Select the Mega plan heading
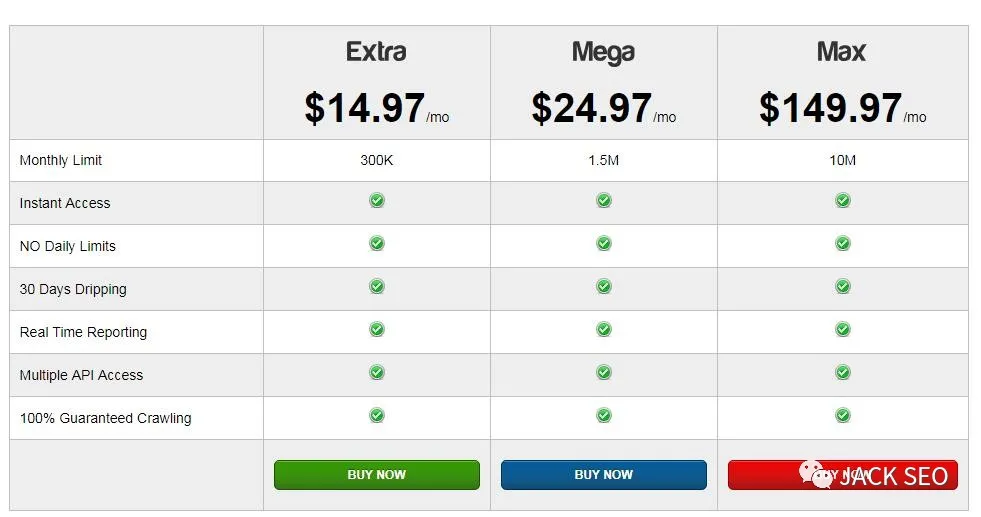Screen dimensions: 981x517 [x=603, y=52]
